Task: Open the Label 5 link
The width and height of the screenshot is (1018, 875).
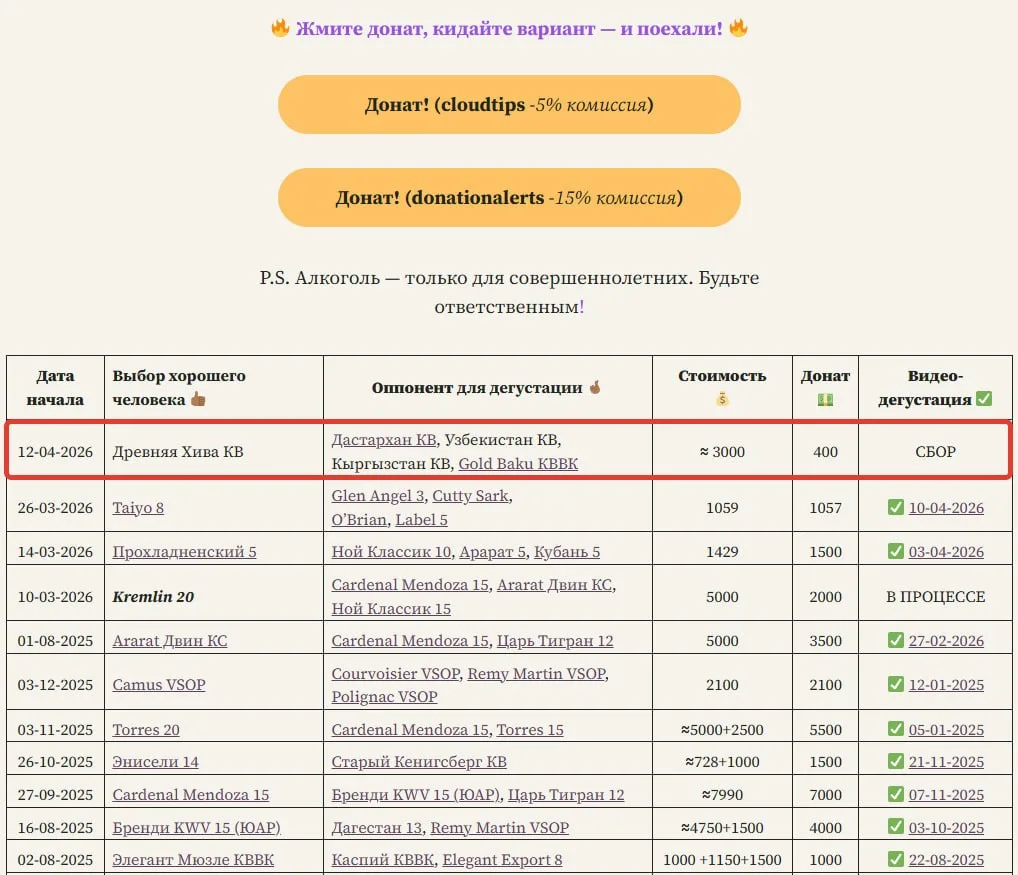Action: click(x=421, y=519)
